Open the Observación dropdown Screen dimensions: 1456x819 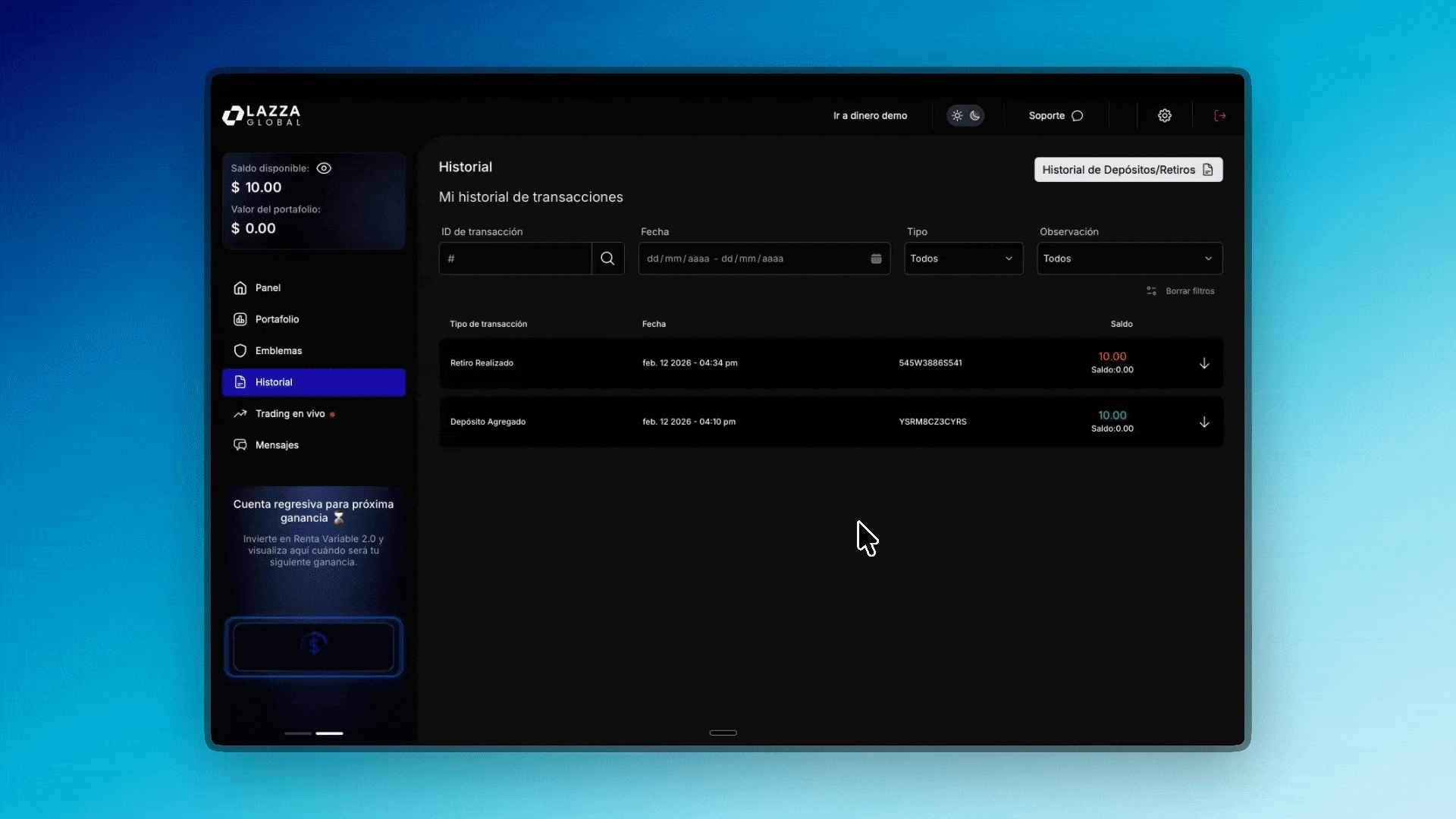tap(1128, 259)
